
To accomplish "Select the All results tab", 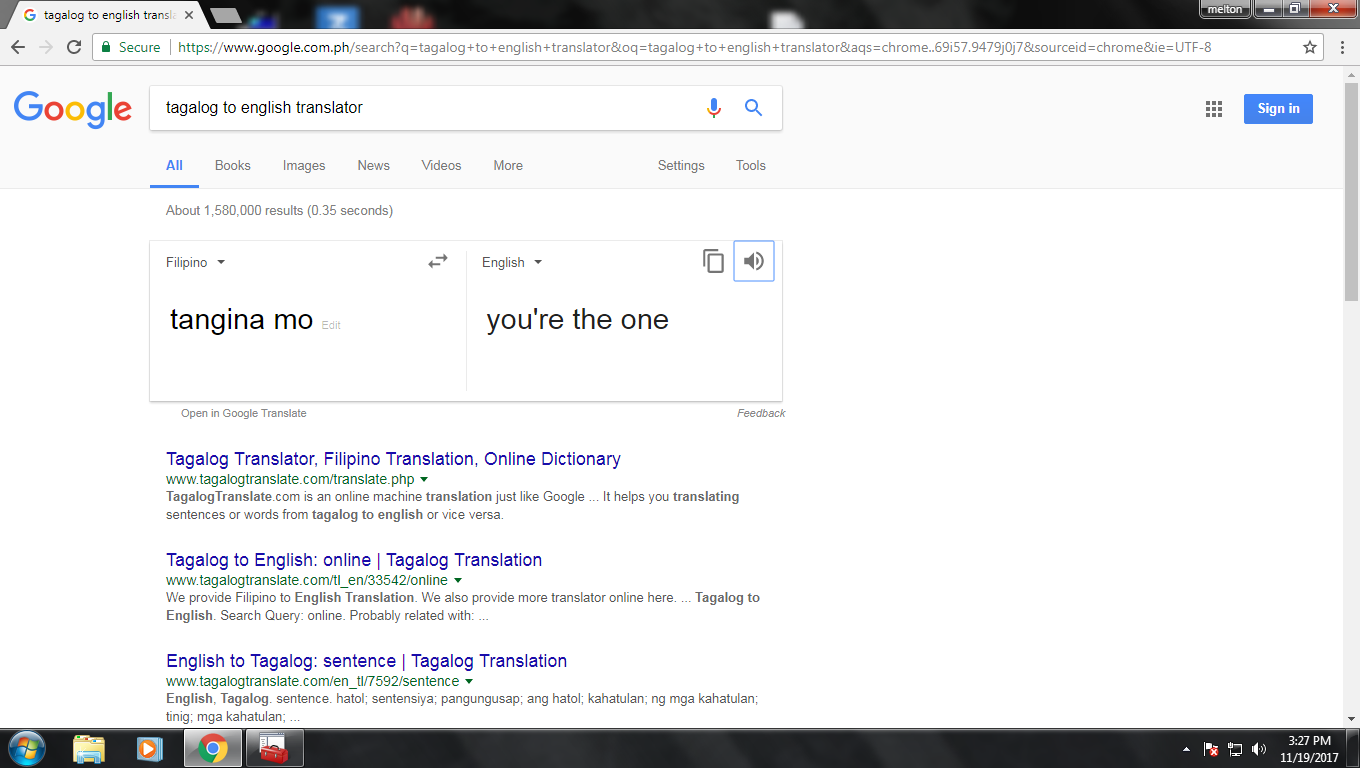I will point(174,166).
